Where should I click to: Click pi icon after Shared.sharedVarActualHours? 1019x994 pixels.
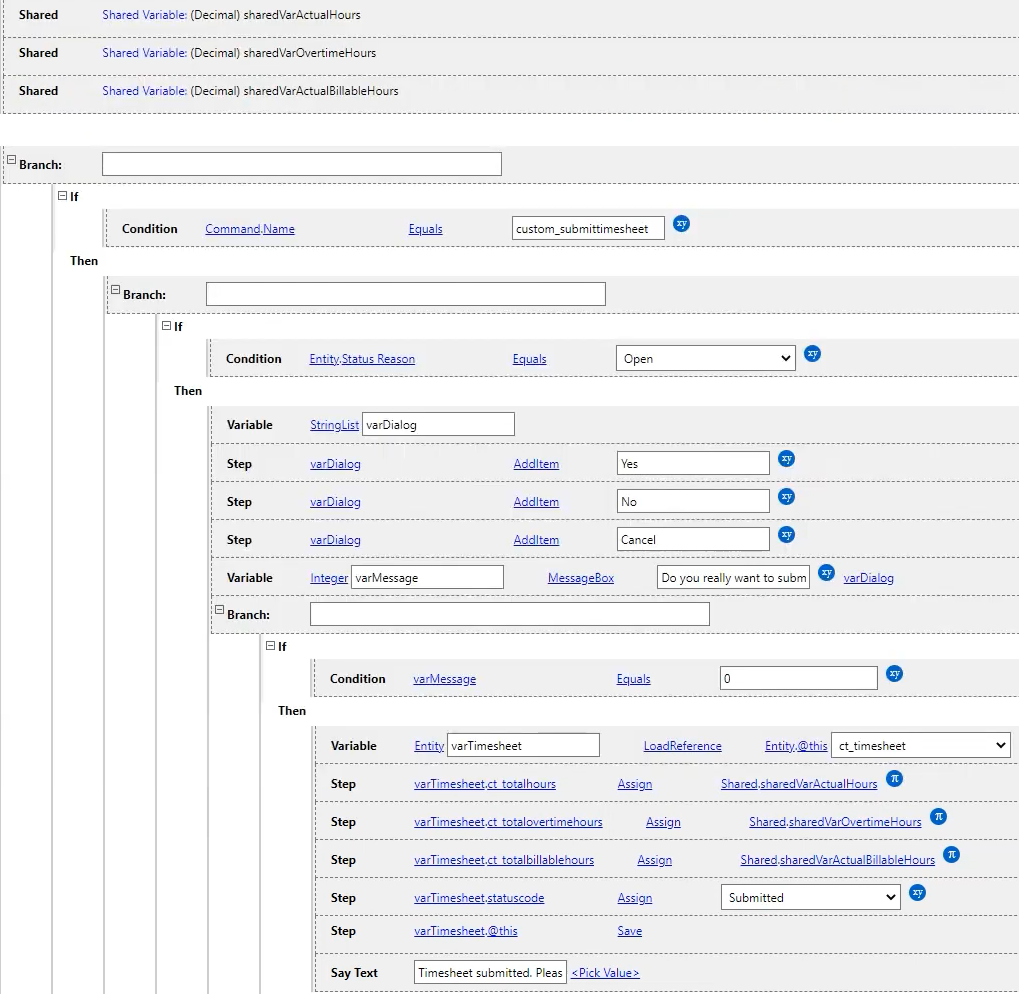(x=894, y=778)
